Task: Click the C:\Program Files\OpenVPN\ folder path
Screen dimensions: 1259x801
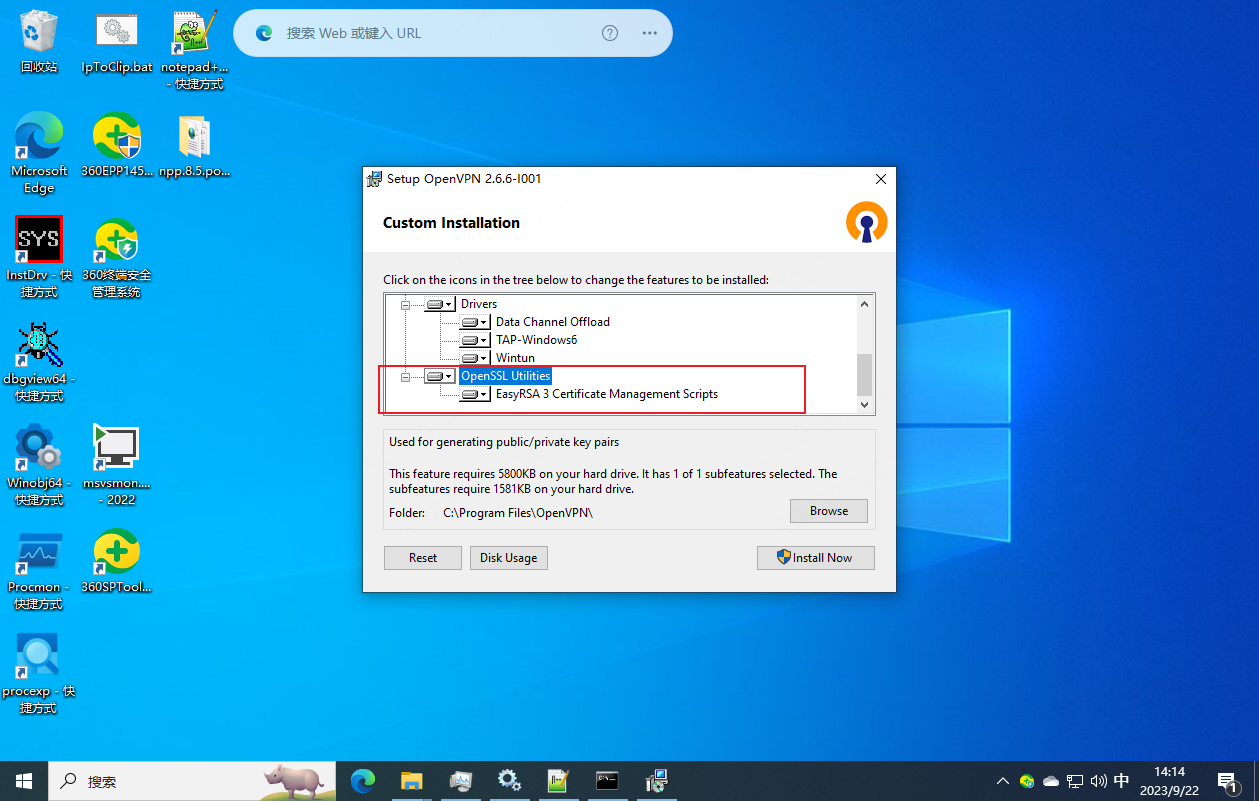Action: 518,513
